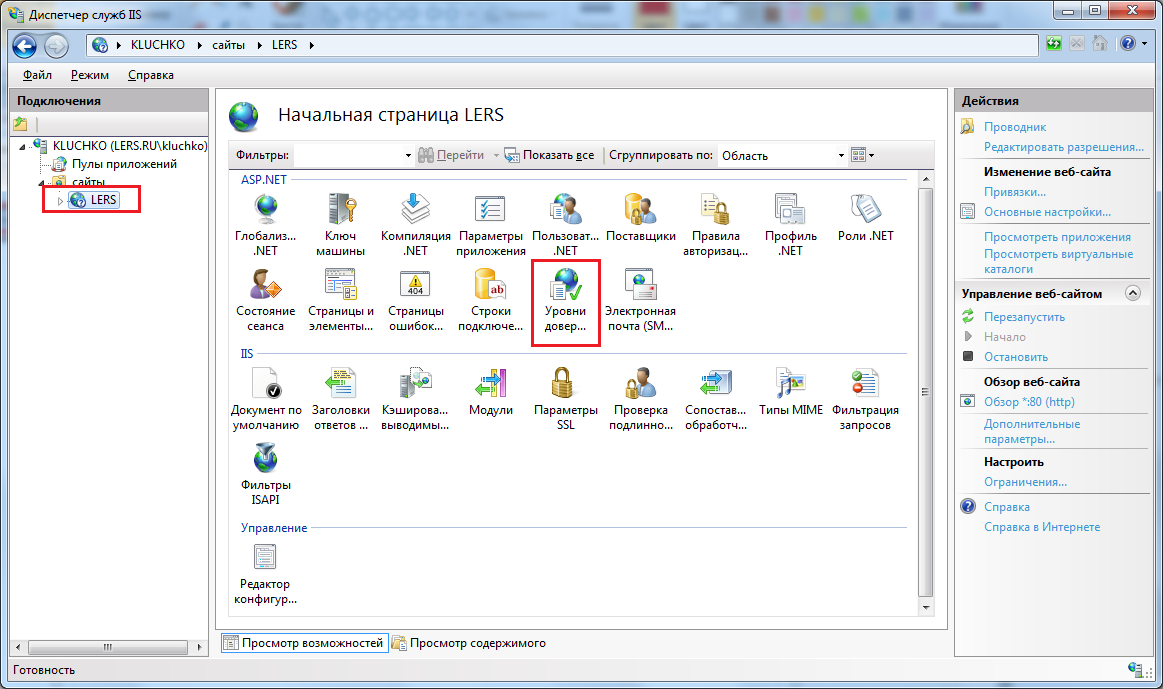Click the refresh page toolbar icon
Image resolution: width=1163 pixels, height=689 pixels.
(x=1053, y=44)
